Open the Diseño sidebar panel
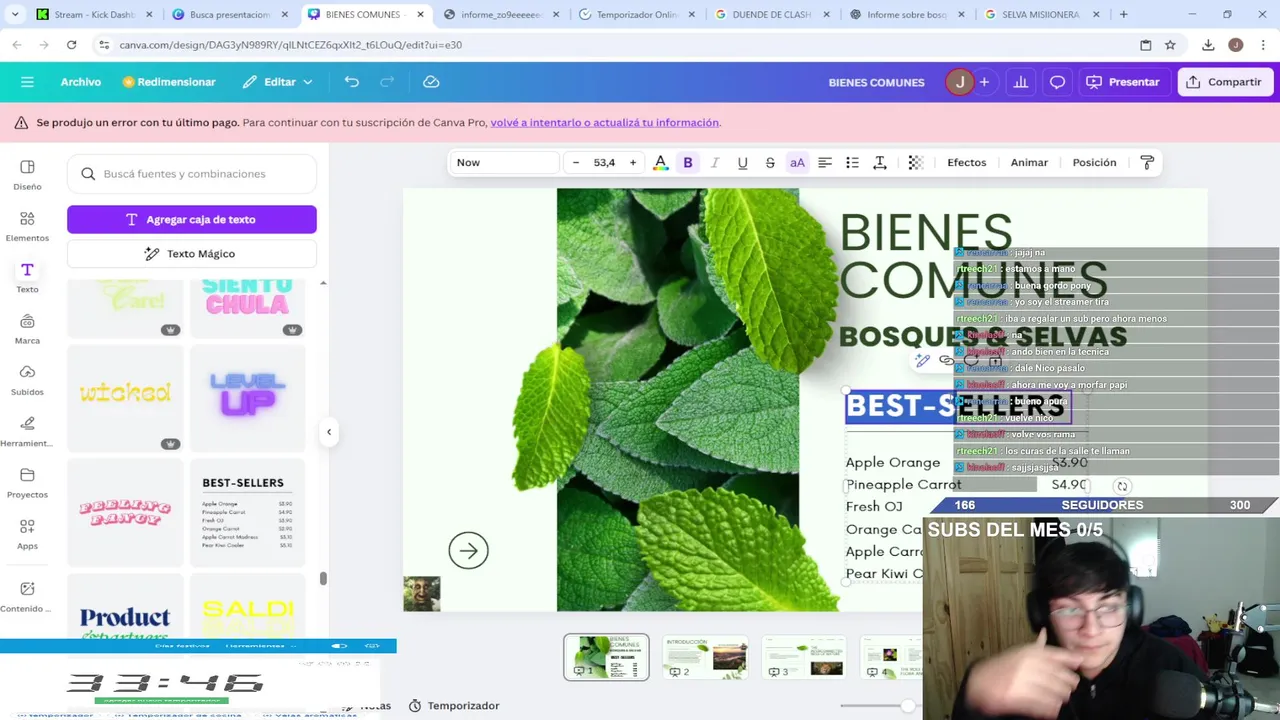1280x720 pixels. tap(27, 174)
